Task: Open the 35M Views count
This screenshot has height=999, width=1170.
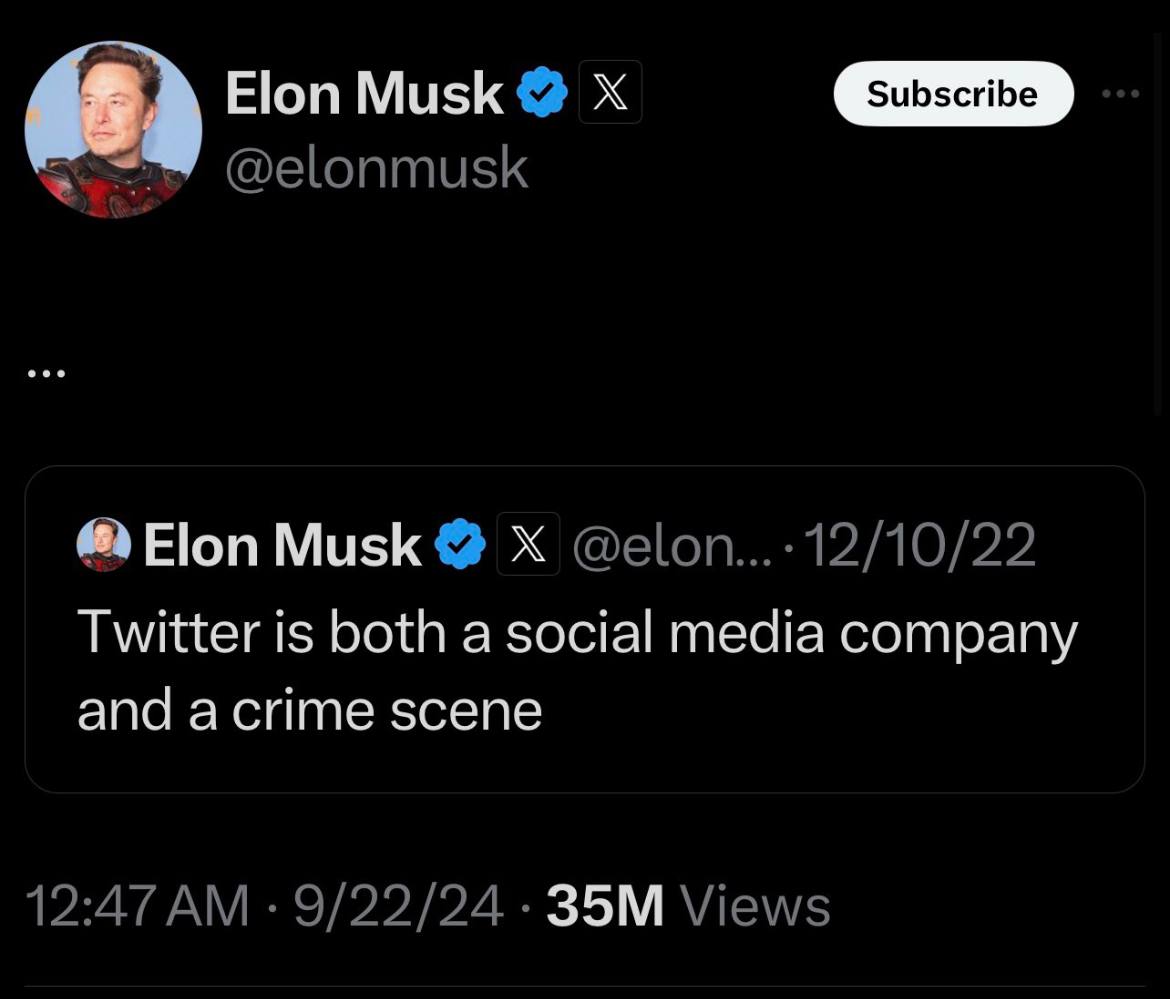Action: click(x=689, y=906)
